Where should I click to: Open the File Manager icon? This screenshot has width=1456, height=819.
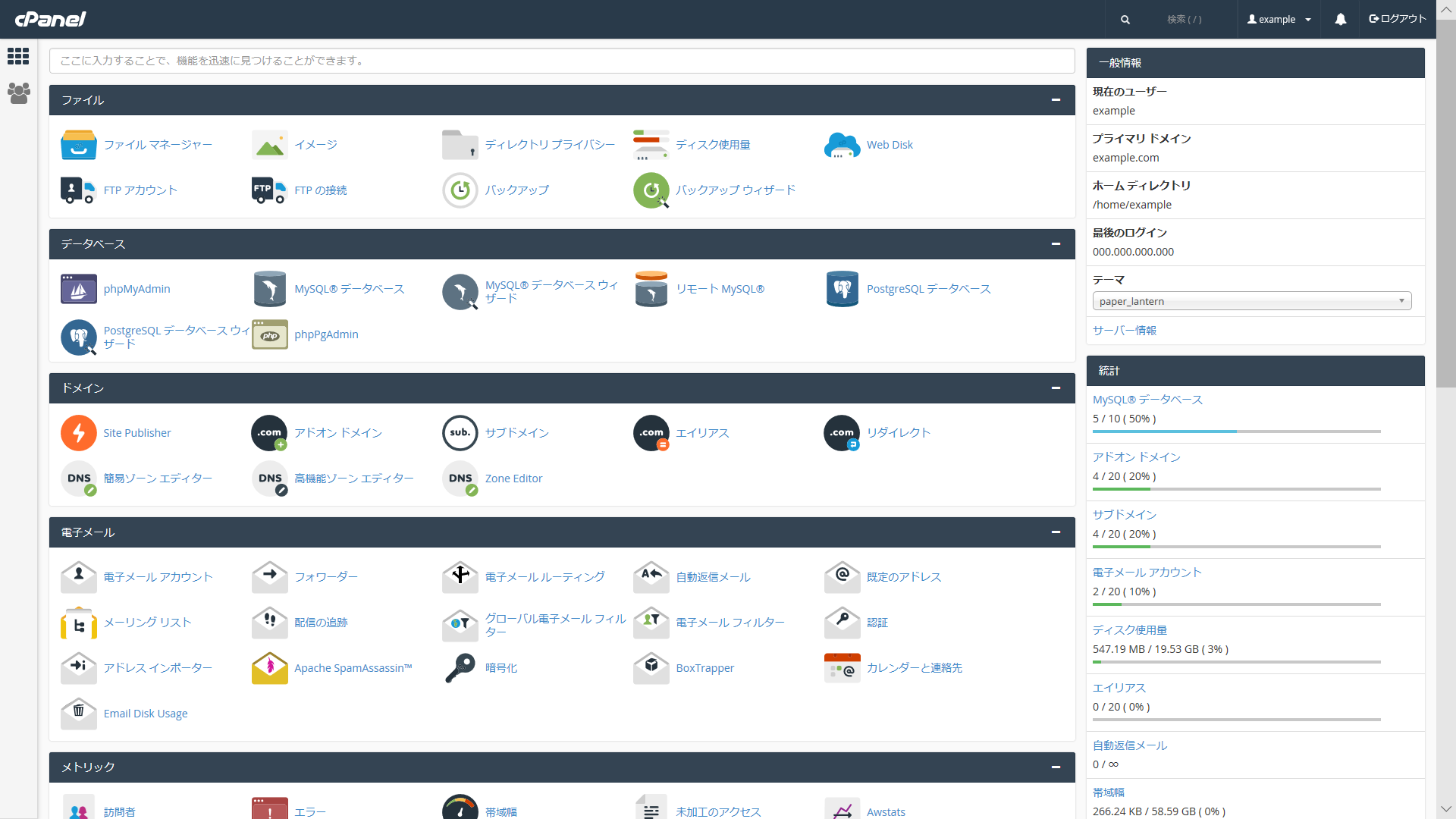pyautogui.click(x=79, y=145)
